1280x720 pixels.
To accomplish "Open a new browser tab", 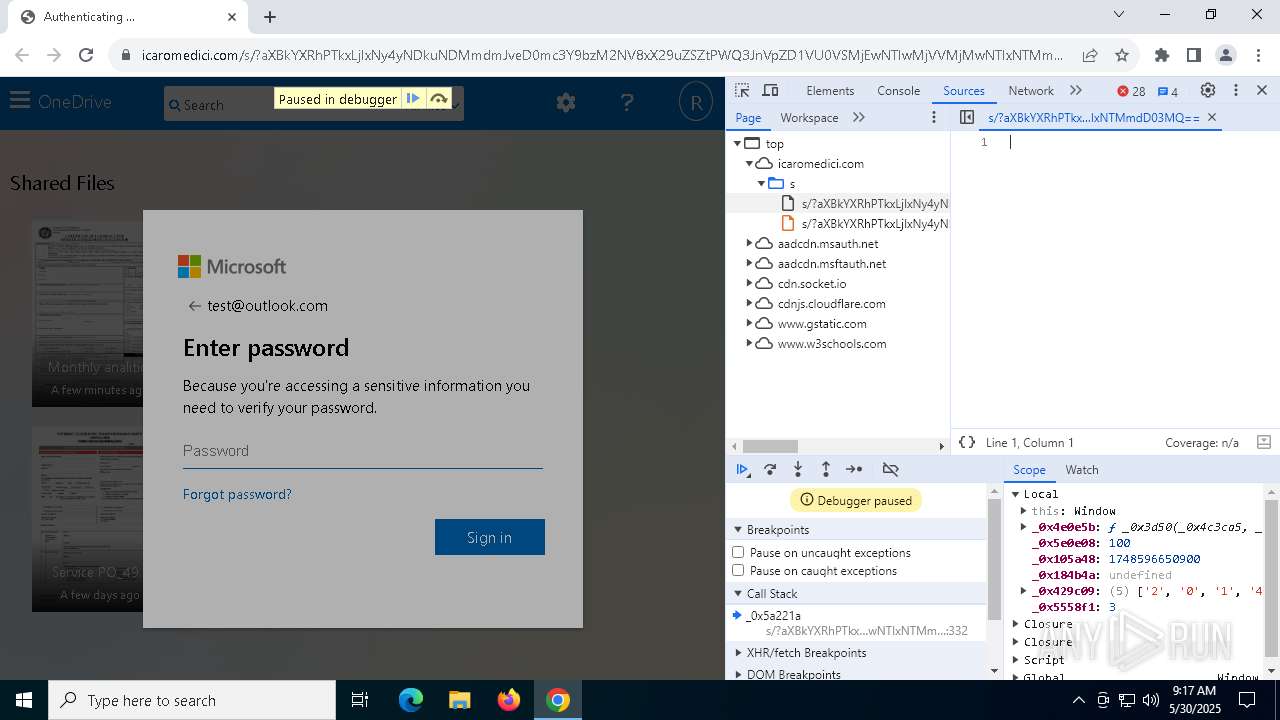I will click(270, 17).
